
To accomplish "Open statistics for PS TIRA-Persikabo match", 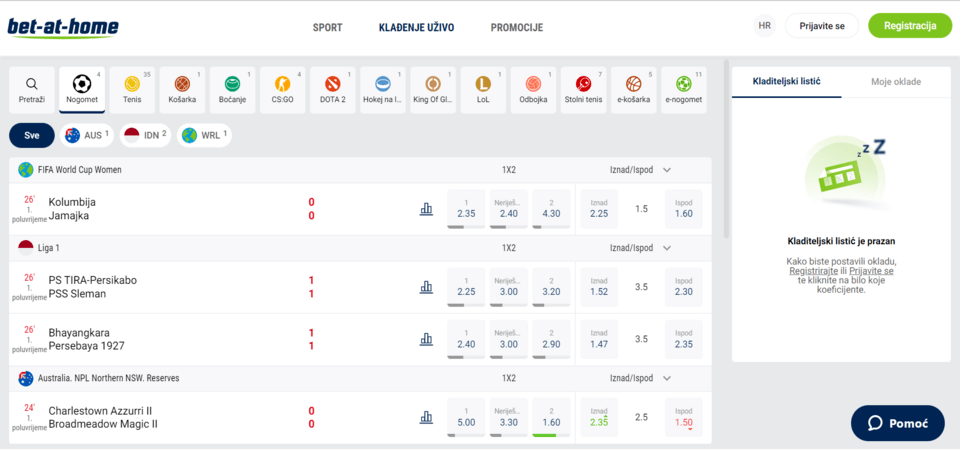I will coord(426,287).
